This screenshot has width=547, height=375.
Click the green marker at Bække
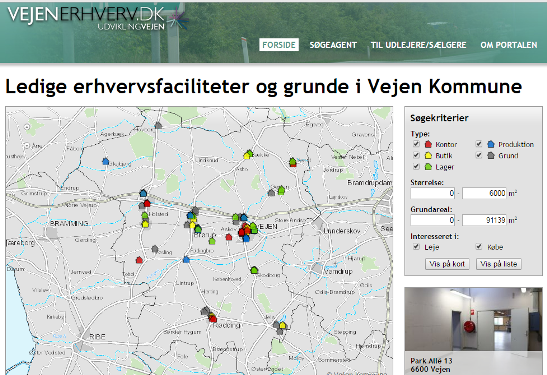coord(250,153)
